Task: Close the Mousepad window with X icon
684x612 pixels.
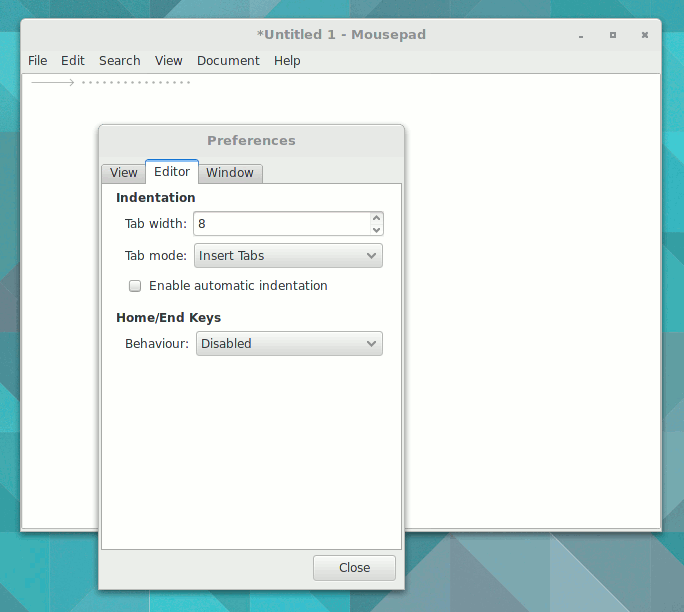Action: point(645,35)
